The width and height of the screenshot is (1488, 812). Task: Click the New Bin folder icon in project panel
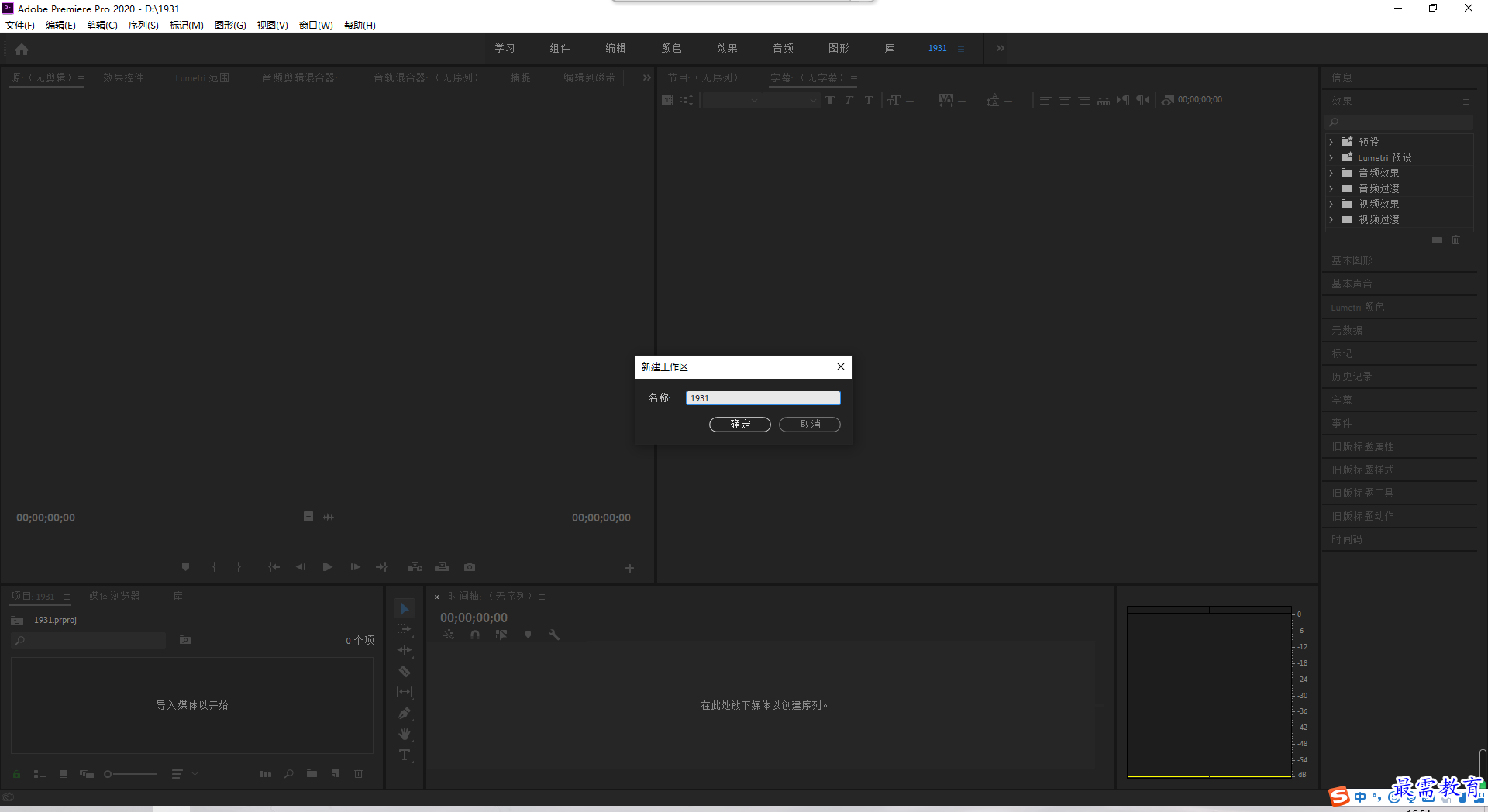coord(312,774)
